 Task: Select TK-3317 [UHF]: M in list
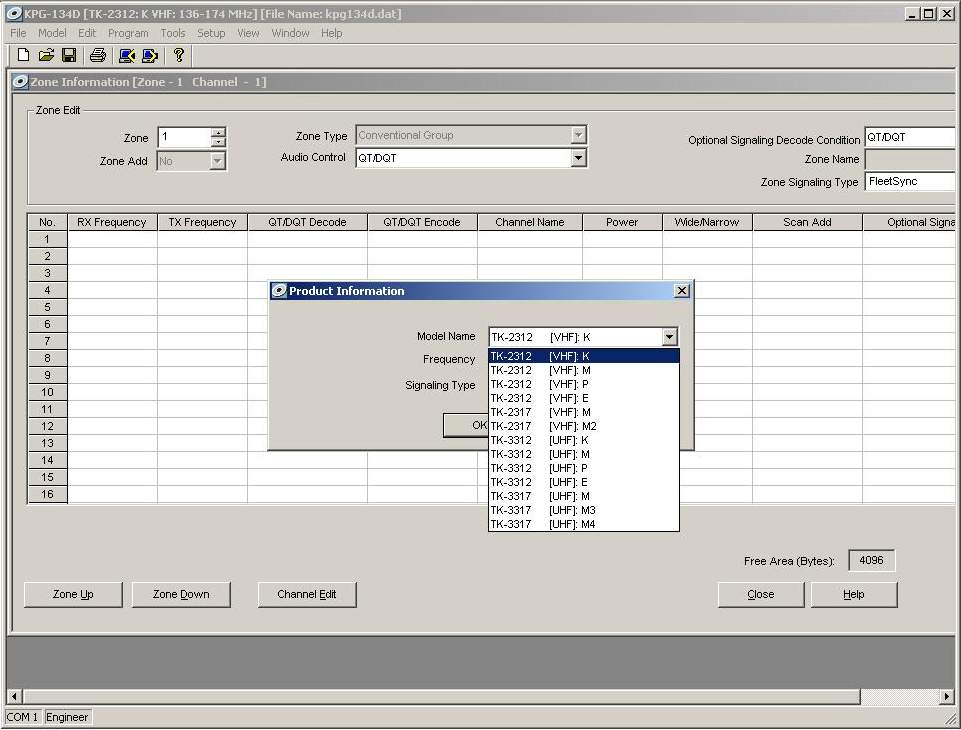[583, 496]
